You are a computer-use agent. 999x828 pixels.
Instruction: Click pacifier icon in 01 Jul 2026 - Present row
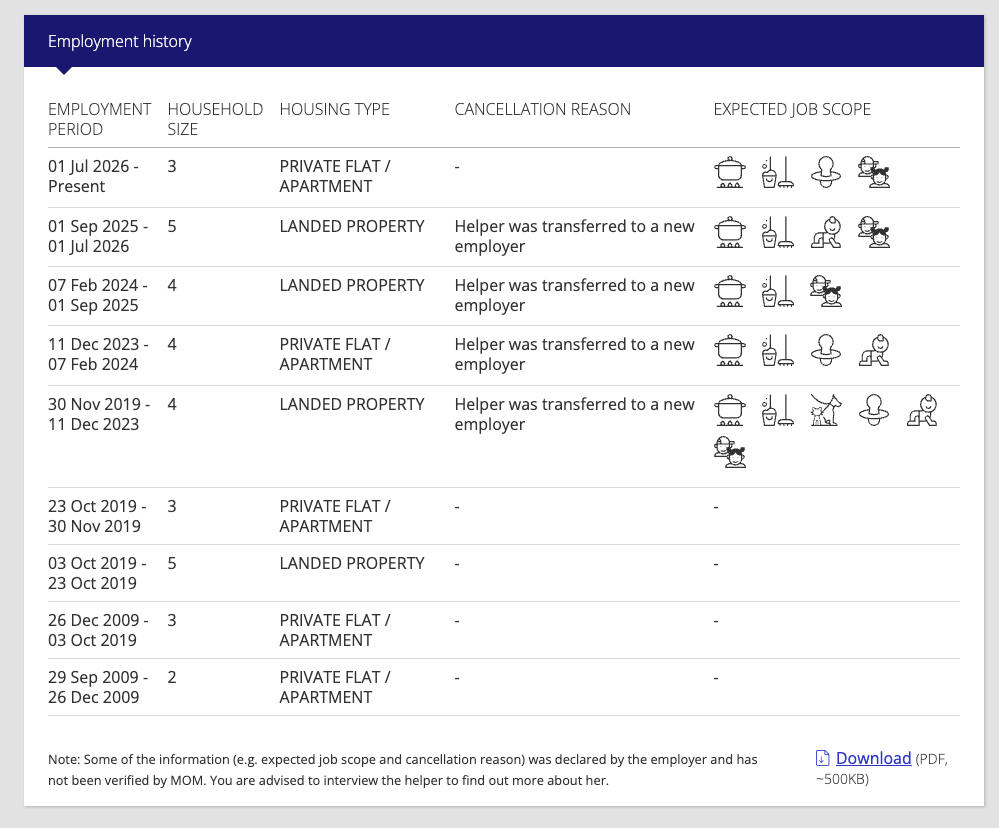pos(826,173)
